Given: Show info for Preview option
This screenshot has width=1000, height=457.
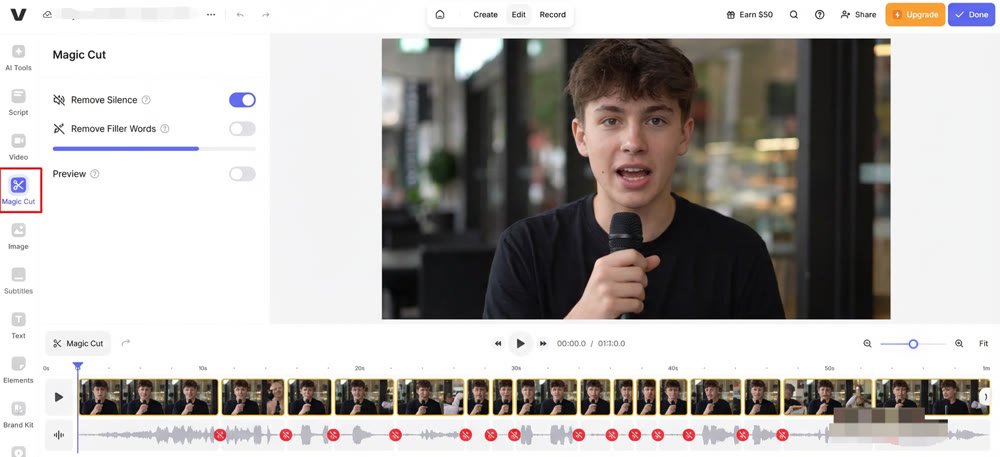Looking at the screenshot, I should (x=95, y=174).
